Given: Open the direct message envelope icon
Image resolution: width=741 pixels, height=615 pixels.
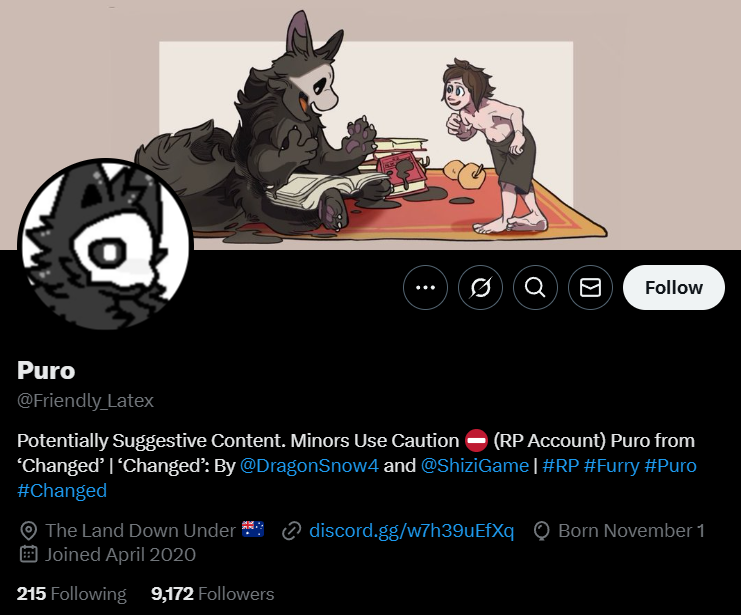Looking at the screenshot, I should coord(590,287).
